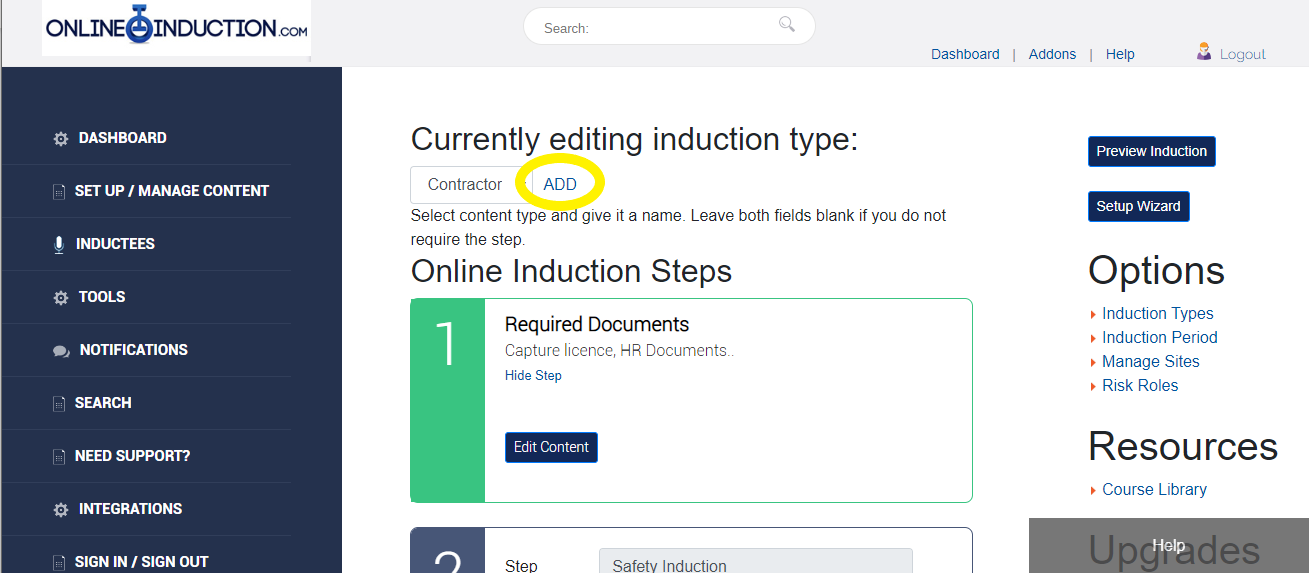This screenshot has width=1309, height=573.
Task: Open the Course Library resource link
Action: point(1154,489)
